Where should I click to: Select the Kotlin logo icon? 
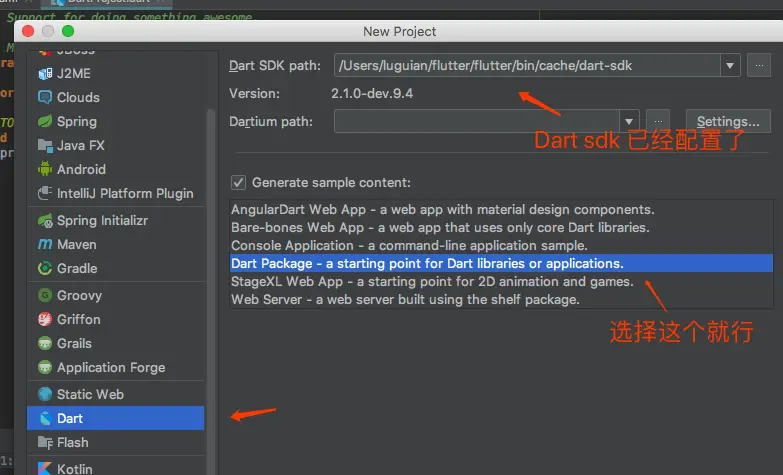point(45,469)
